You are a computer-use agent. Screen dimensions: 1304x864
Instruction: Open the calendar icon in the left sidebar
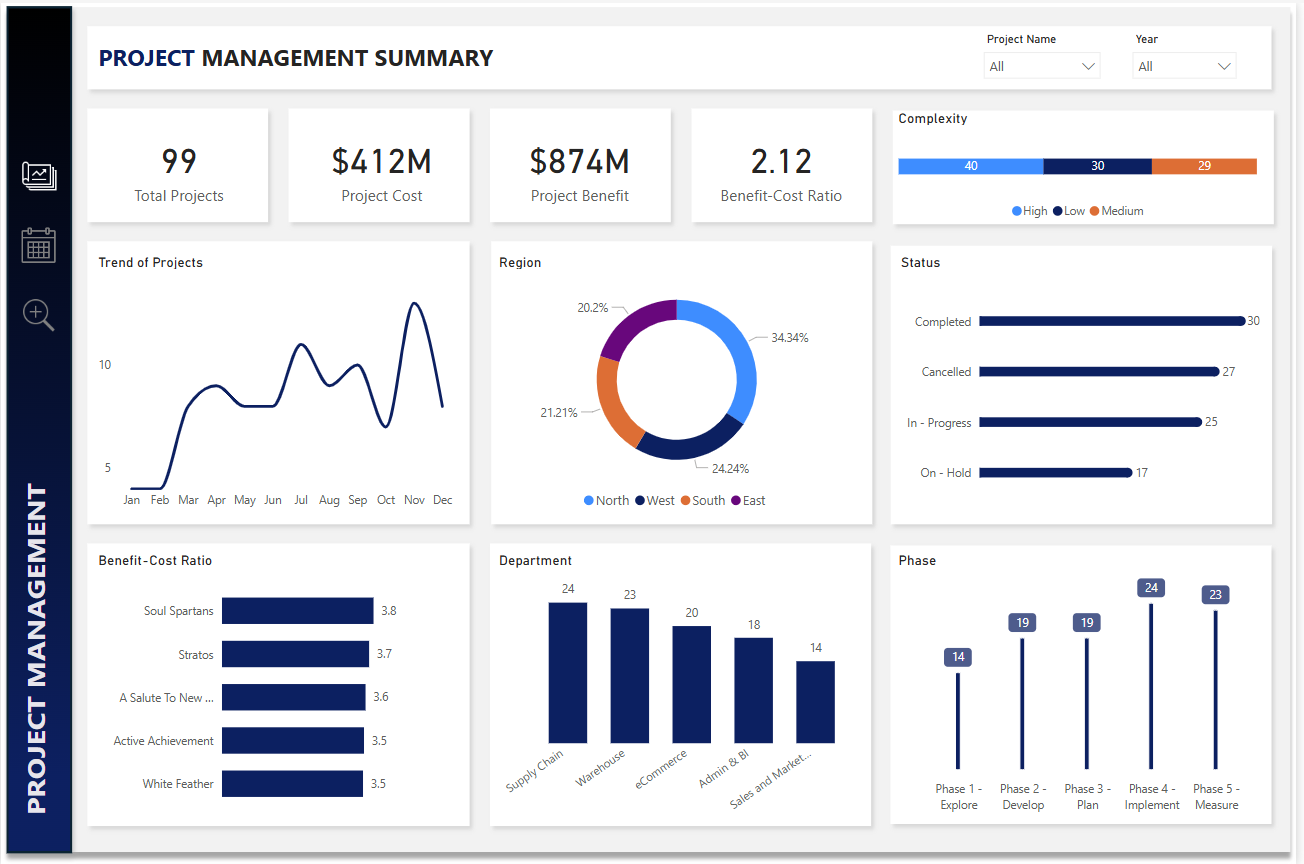38,245
